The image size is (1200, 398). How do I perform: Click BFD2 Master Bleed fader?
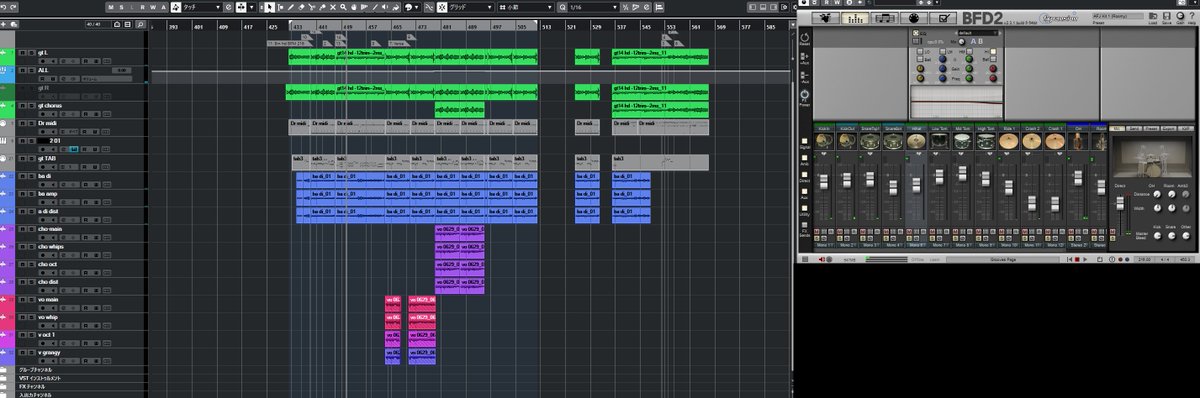(x=1120, y=203)
